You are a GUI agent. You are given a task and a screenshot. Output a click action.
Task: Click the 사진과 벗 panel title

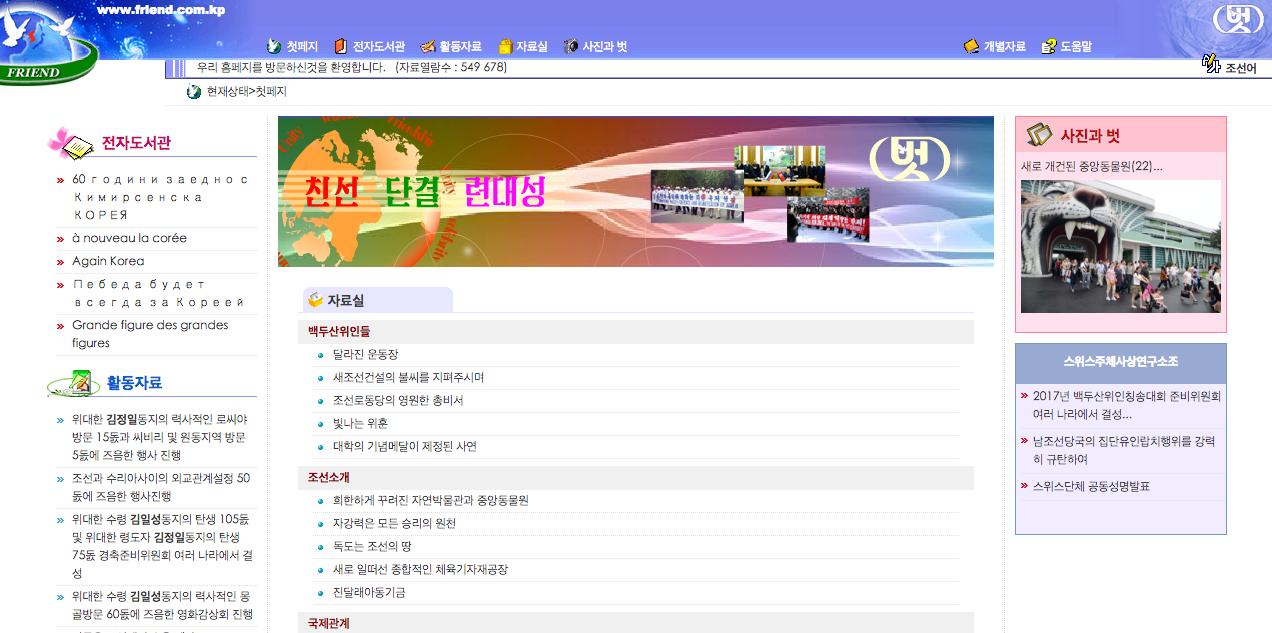[x=1090, y=135]
